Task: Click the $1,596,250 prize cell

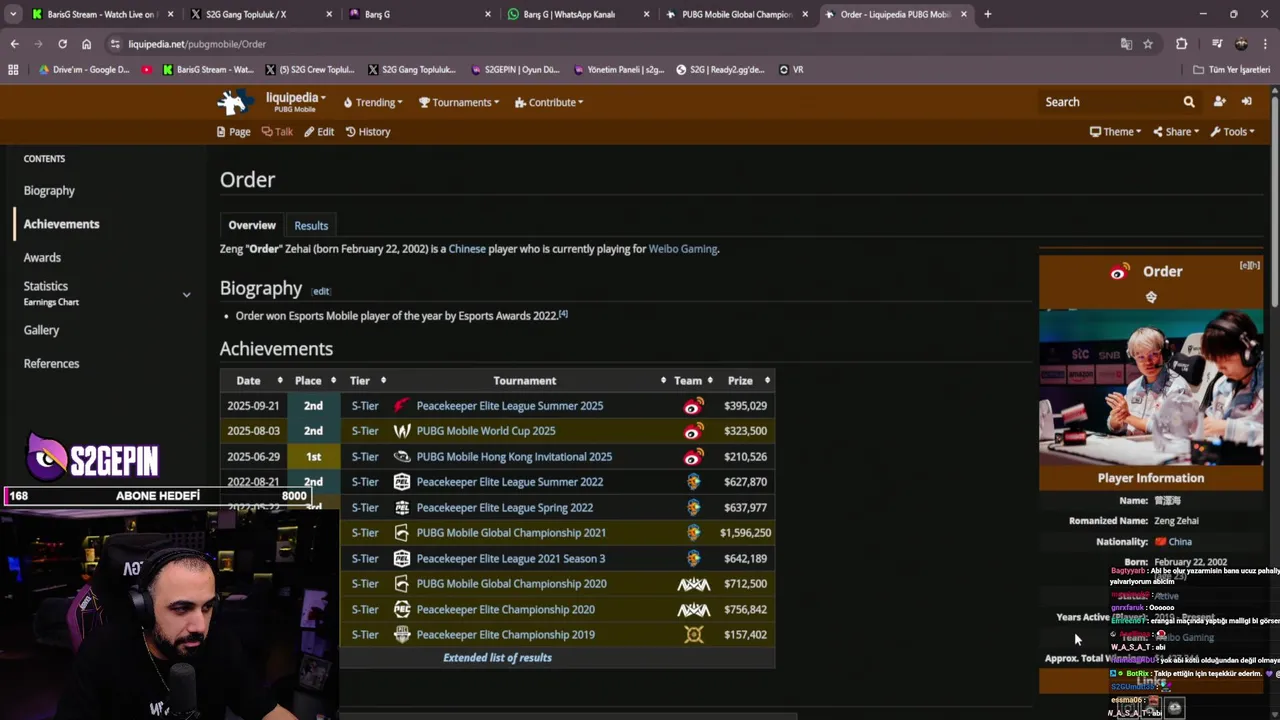Action: click(745, 533)
